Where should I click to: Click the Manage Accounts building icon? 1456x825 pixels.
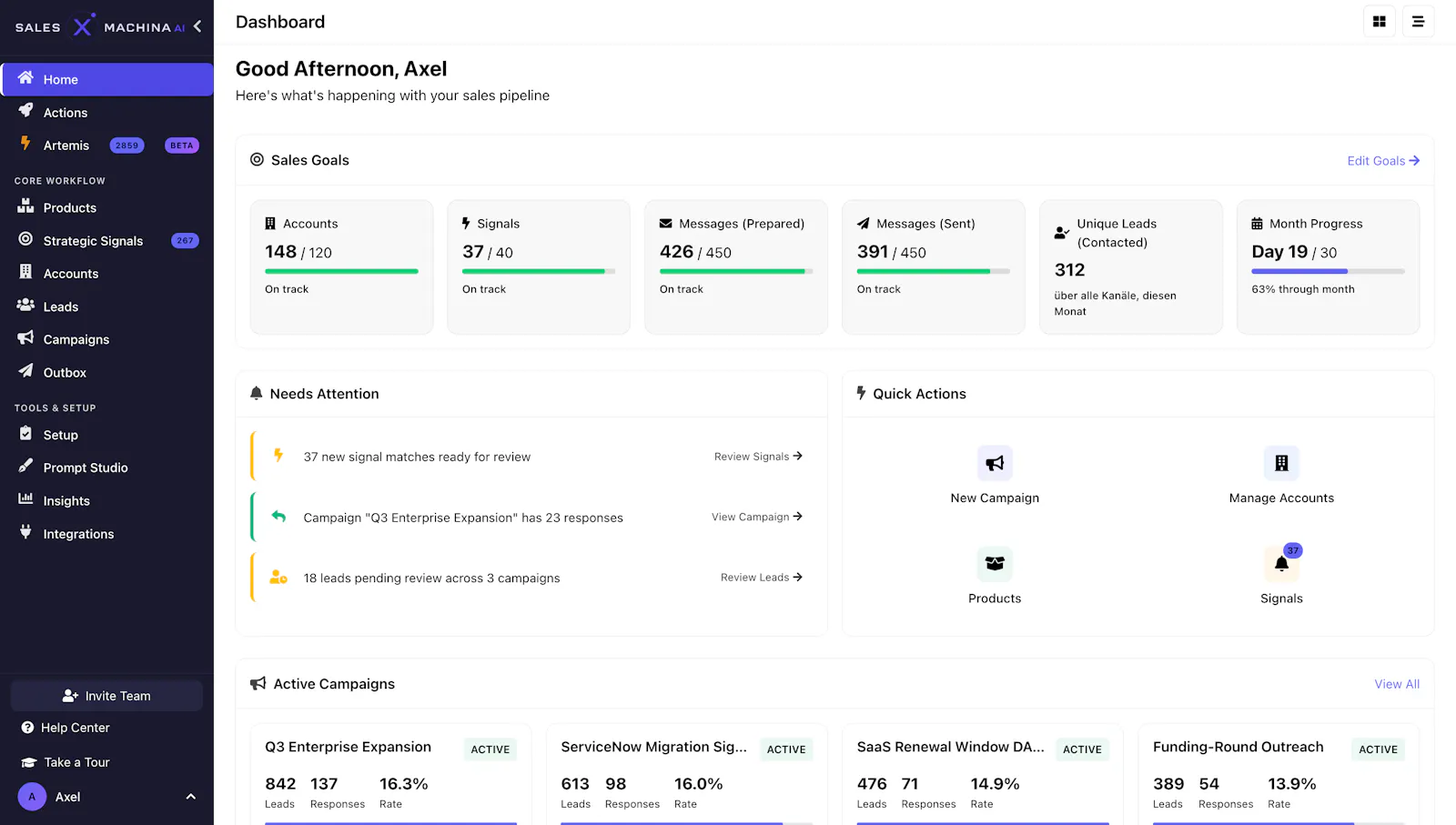pyautogui.click(x=1281, y=463)
